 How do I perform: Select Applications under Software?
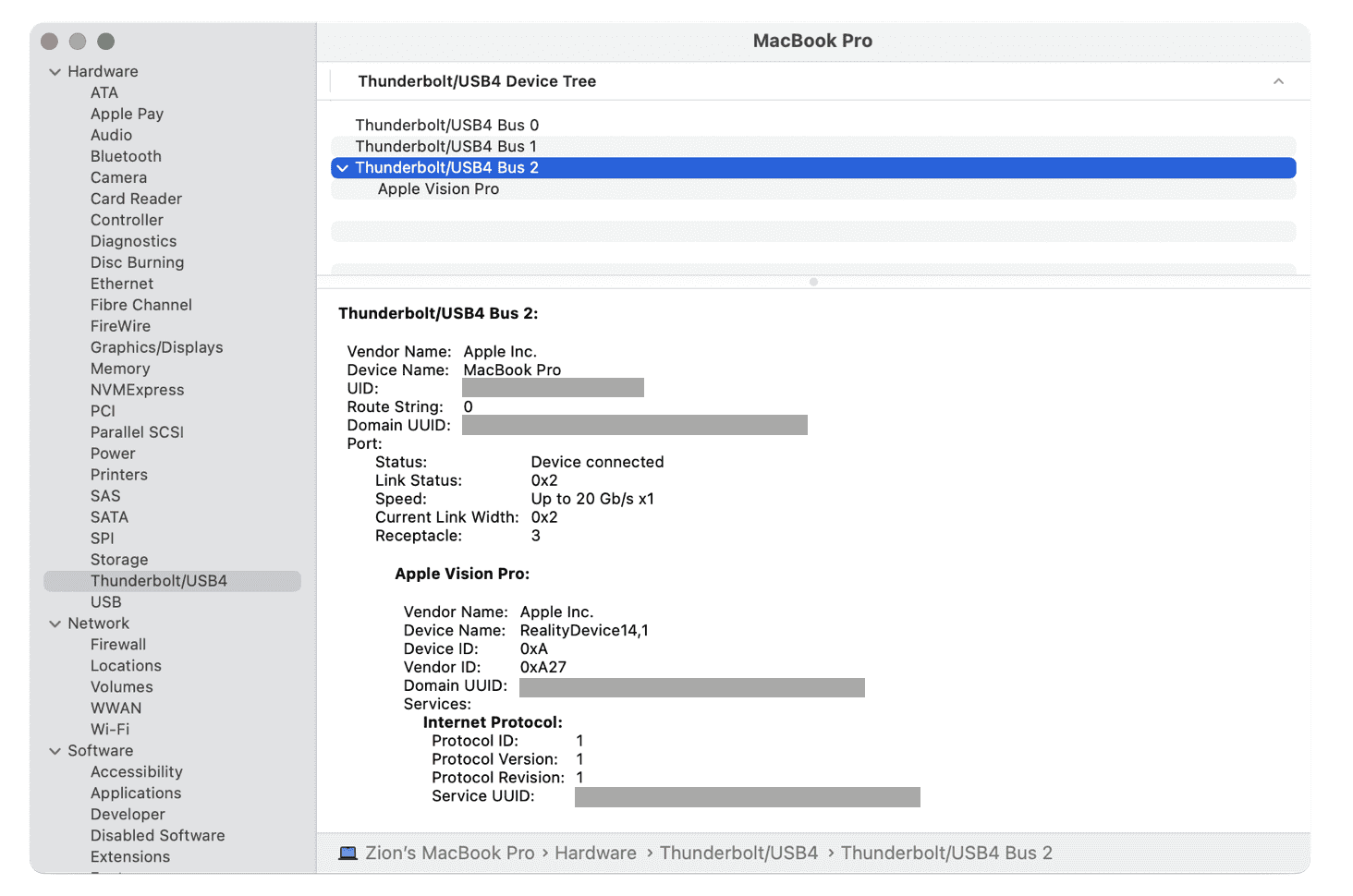point(136,793)
